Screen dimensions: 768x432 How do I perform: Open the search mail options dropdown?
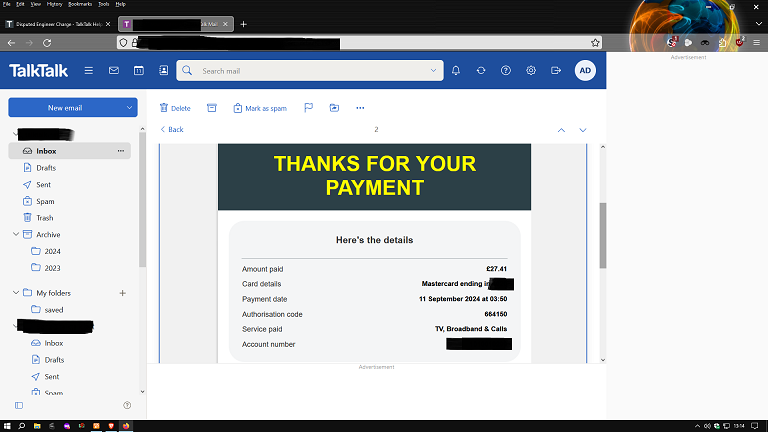434,71
